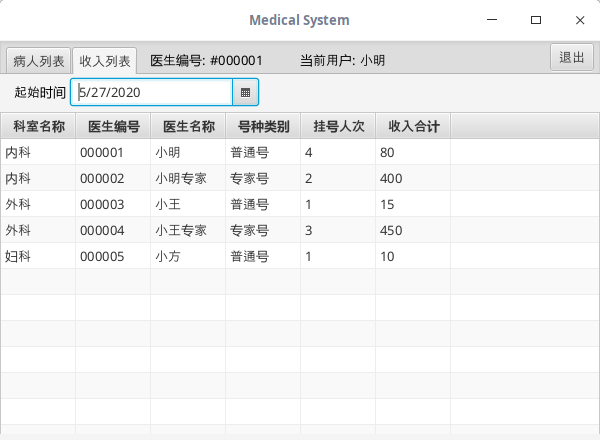Image resolution: width=600 pixels, height=440 pixels.
Task: Sort by 挂号人次 column header
Action: (338, 126)
